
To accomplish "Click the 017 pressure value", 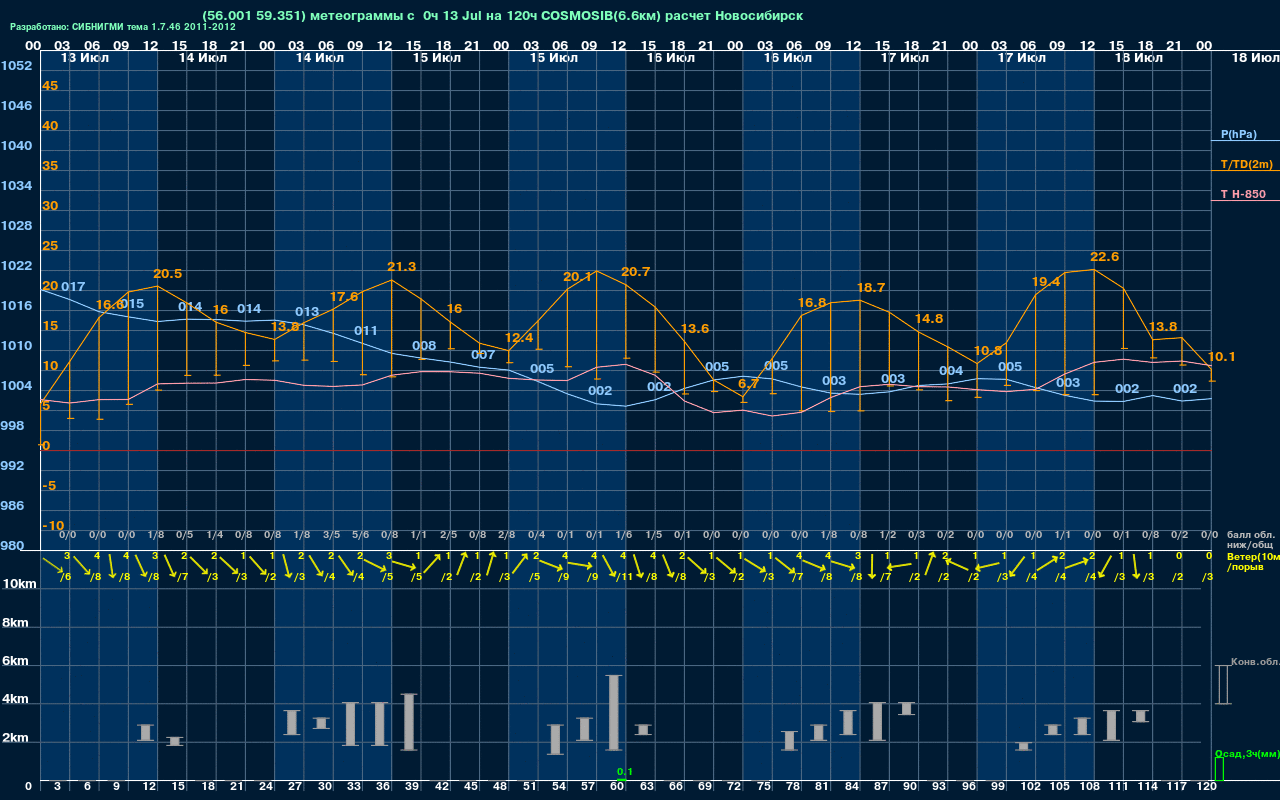I will click(x=73, y=287).
